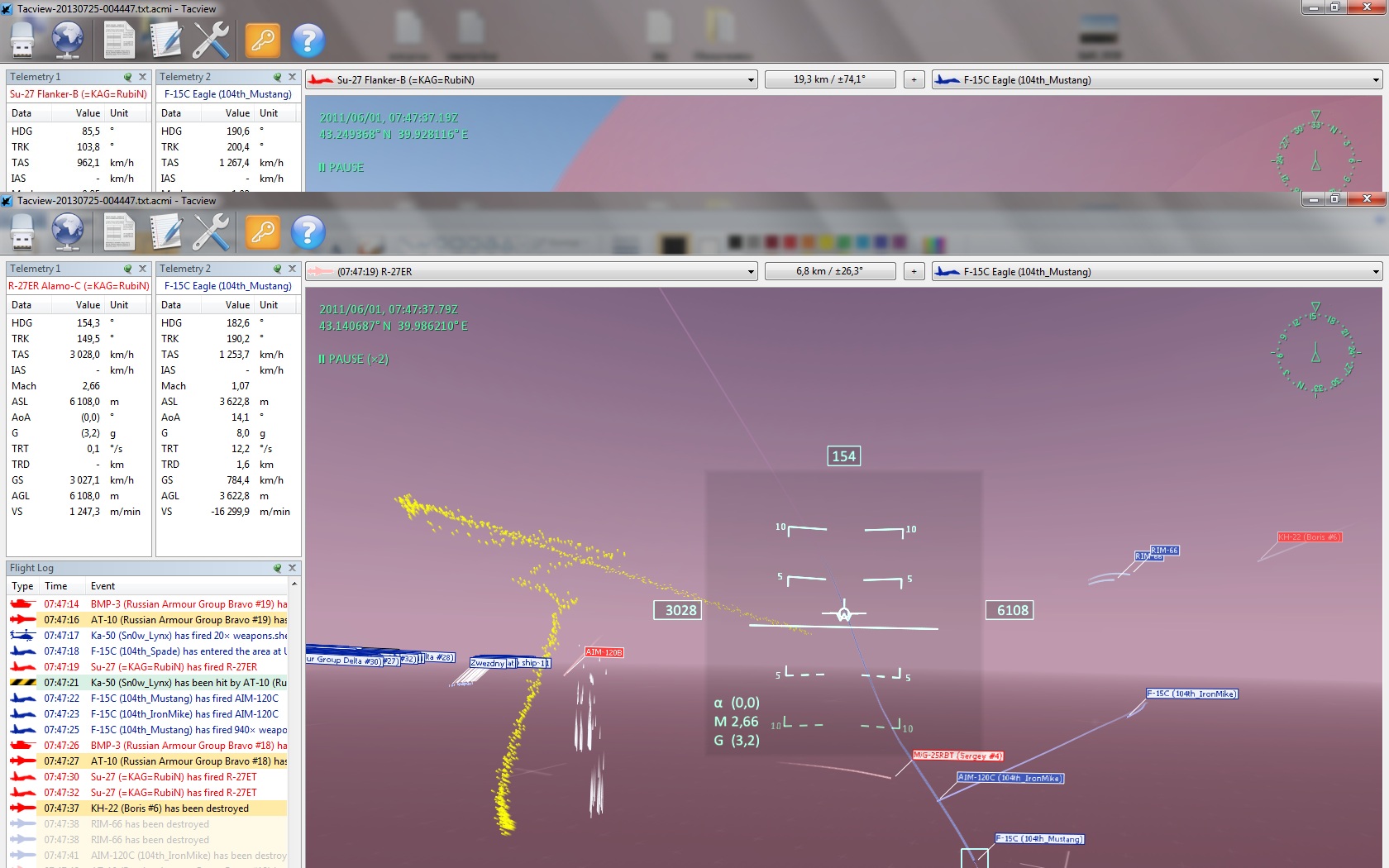Open the (07:47:19) R-27ER object dropdown
Viewport: 1389px width, 868px height.
(532, 271)
